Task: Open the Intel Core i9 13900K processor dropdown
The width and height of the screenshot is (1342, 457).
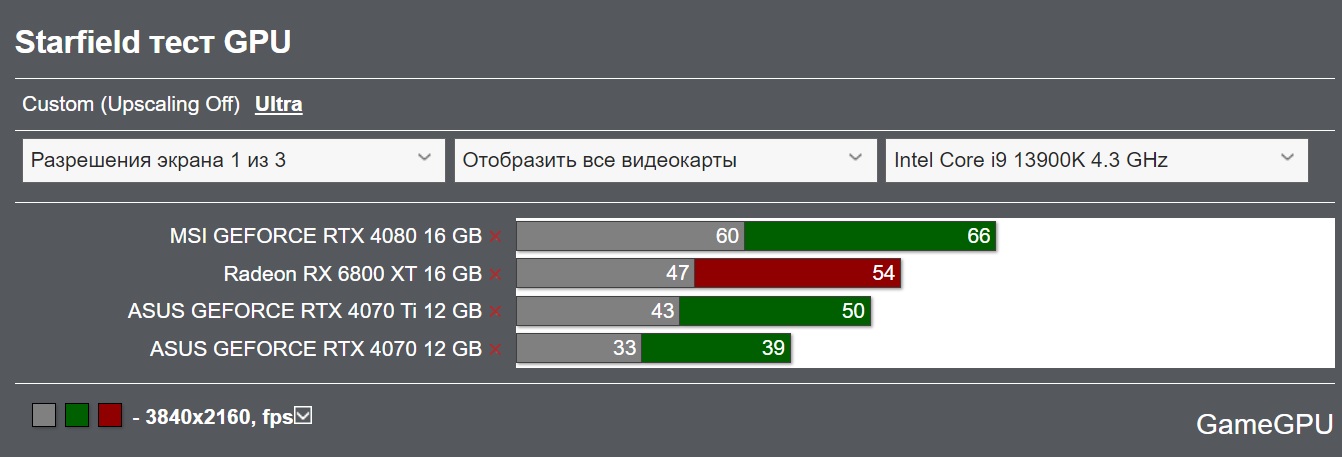Action: pyautogui.click(x=1096, y=160)
